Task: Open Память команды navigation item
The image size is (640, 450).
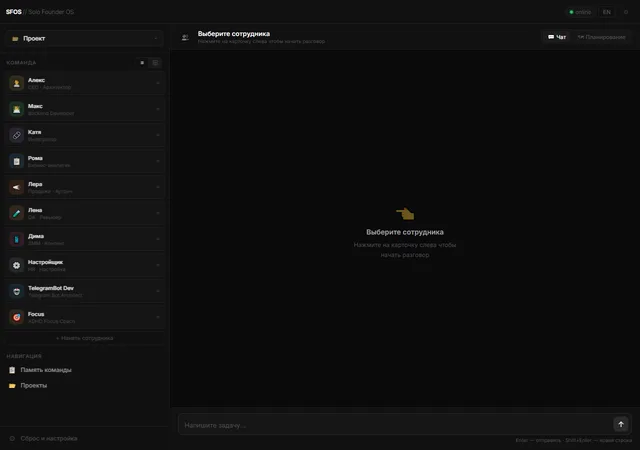Action: coord(84,370)
